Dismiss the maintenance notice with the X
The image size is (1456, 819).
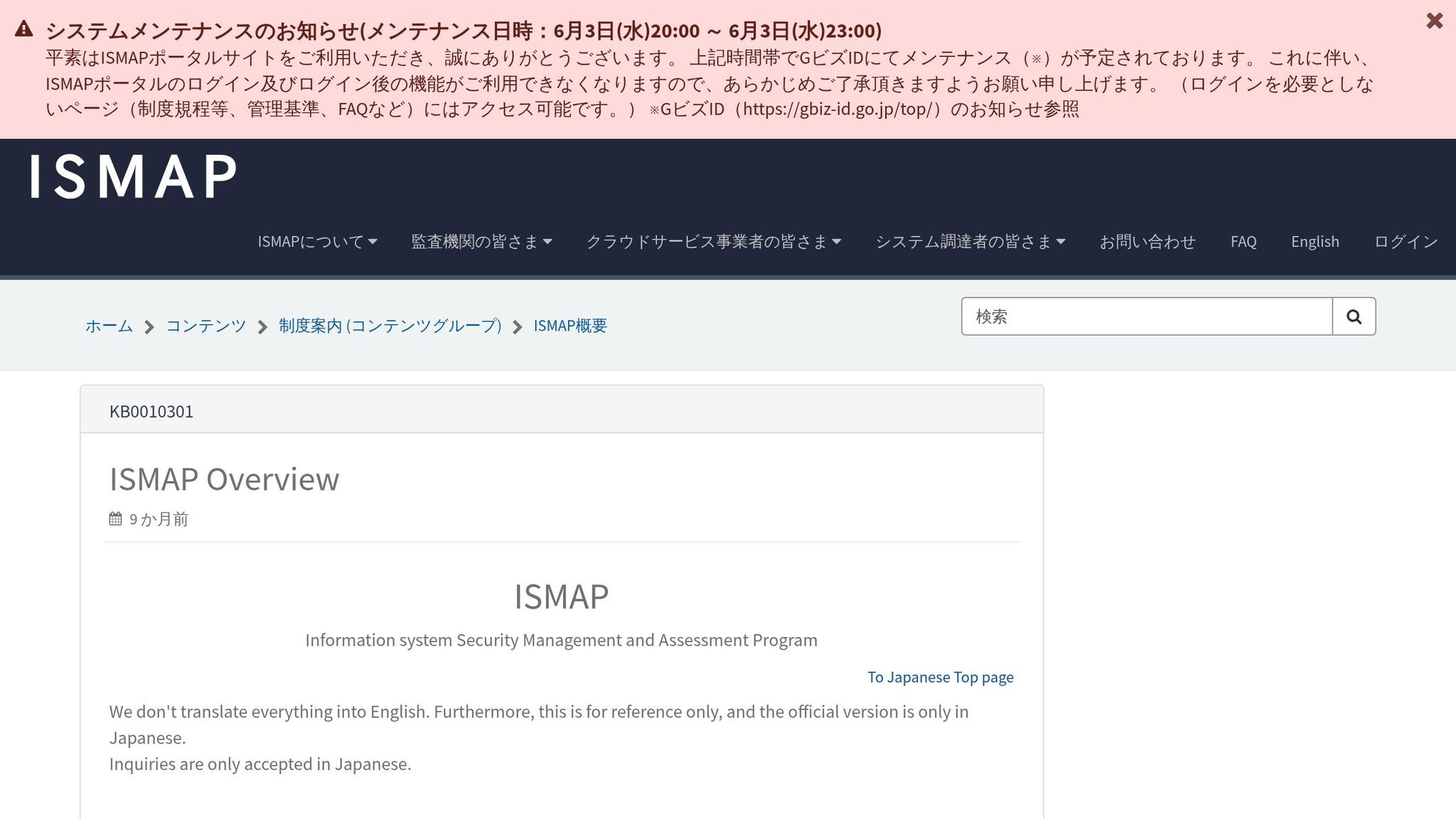click(1434, 21)
